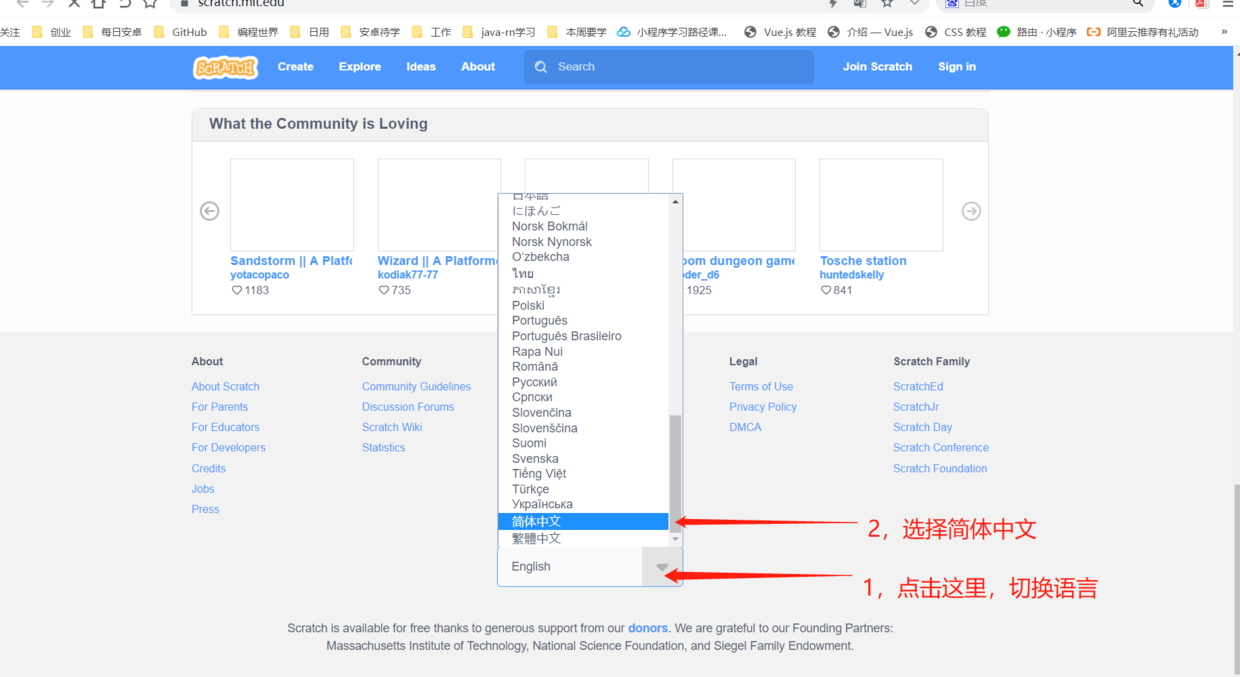Open the Sandstorm project thumbnail

[292, 205]
